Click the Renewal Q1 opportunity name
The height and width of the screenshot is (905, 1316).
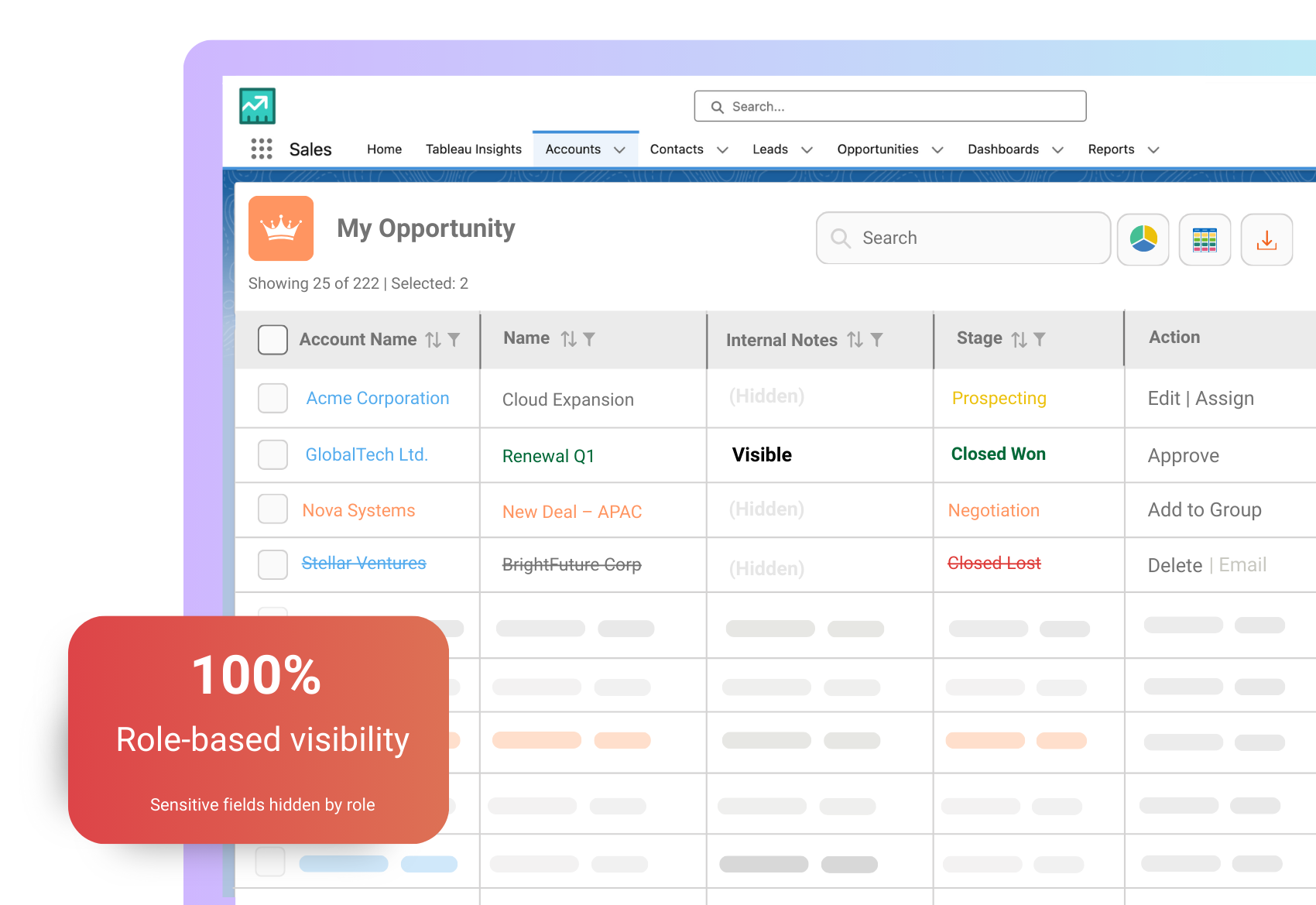click(548, 456)
